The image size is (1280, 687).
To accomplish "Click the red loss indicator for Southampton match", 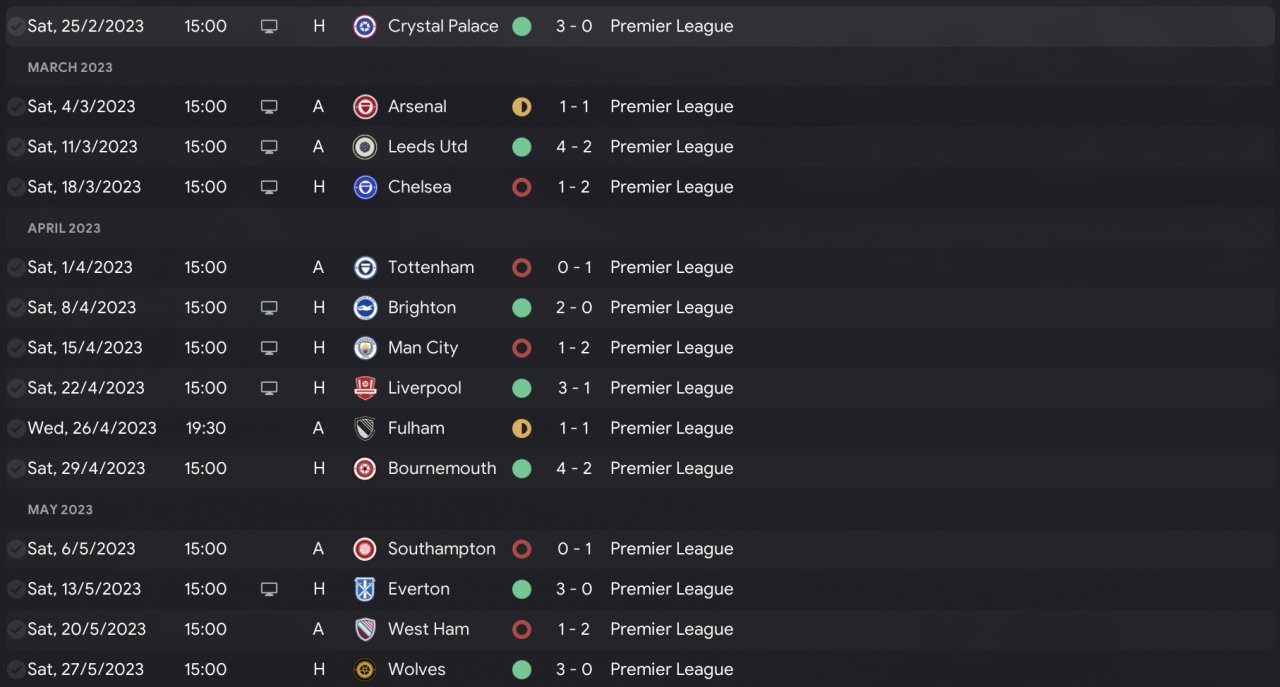I will tap(521, 549).
